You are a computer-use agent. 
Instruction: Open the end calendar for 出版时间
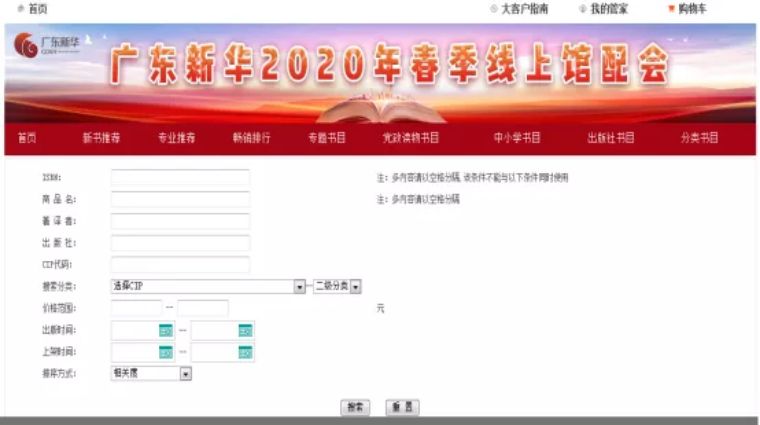[245, 331]
